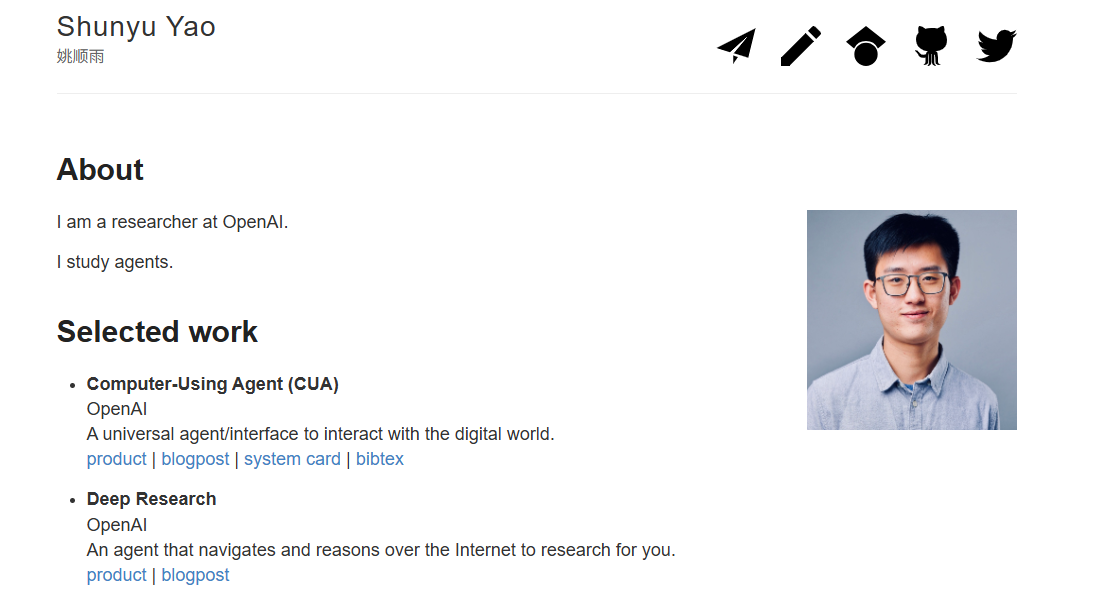This screenshot has height=591, width=1093.
Task: Open the system card link
Action: [x=292, y=459]
